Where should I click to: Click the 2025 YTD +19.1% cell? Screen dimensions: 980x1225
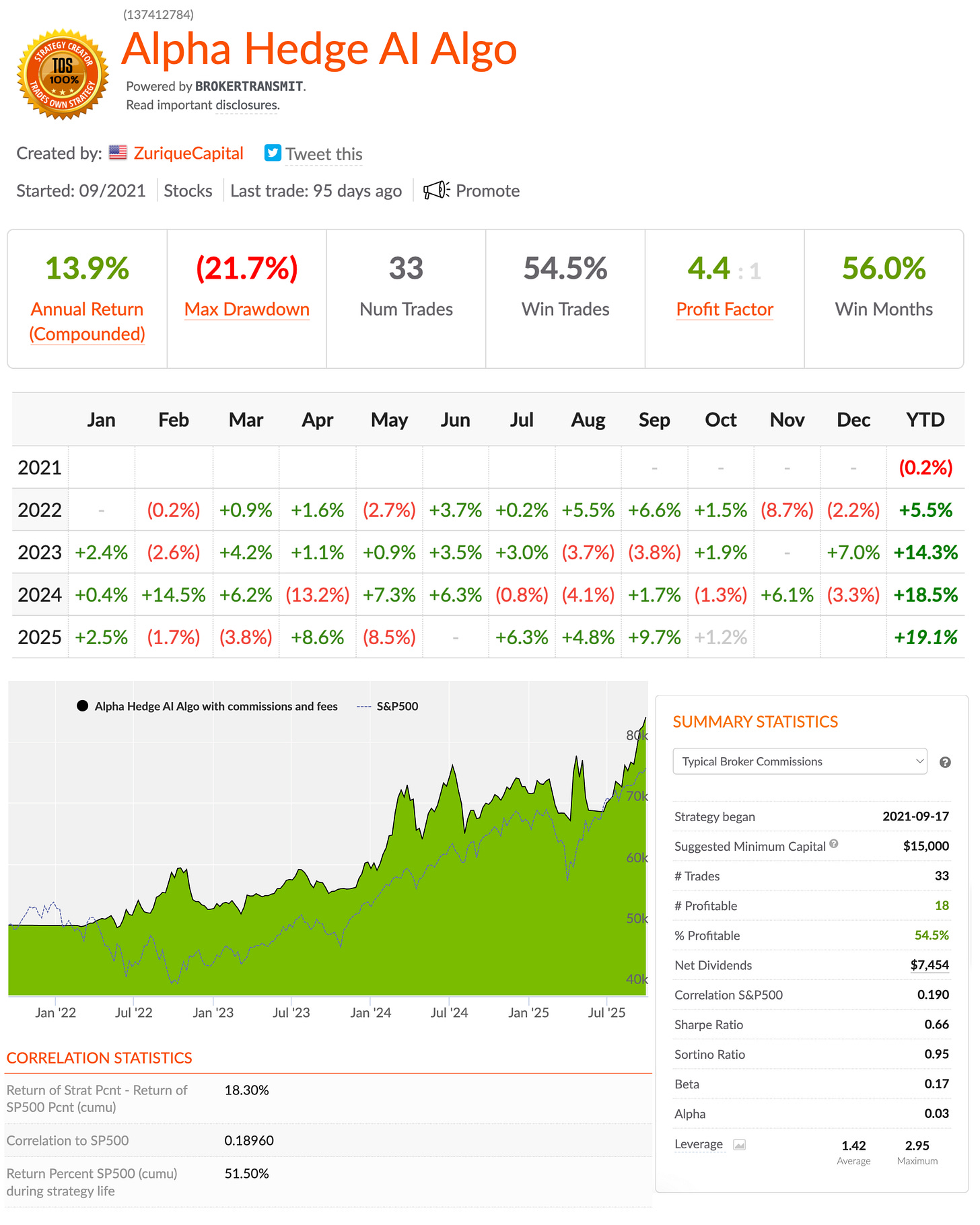[925, 637]
